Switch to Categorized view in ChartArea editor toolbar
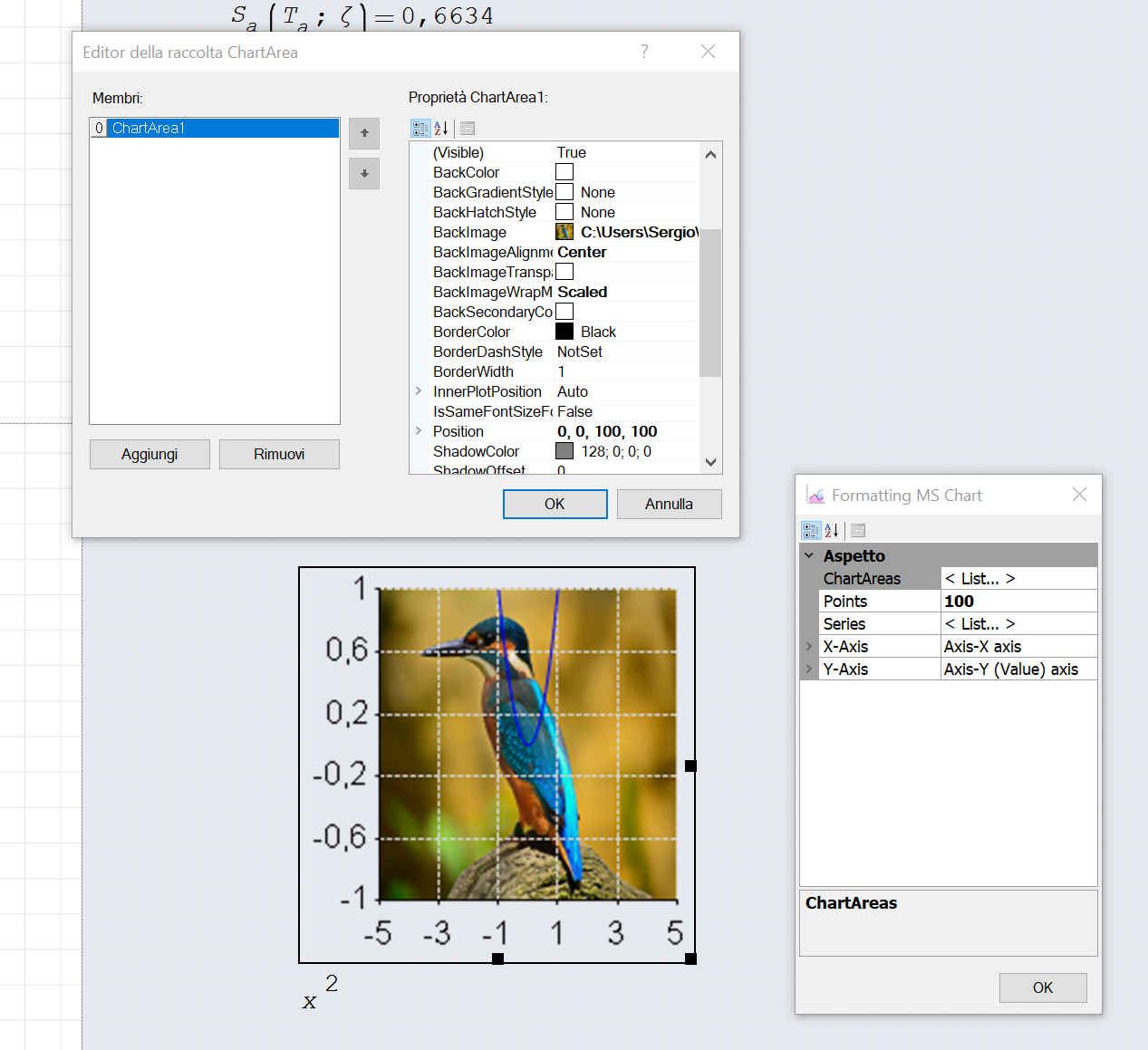This screenshot has height=1050, width=1148. coord(420,128)
